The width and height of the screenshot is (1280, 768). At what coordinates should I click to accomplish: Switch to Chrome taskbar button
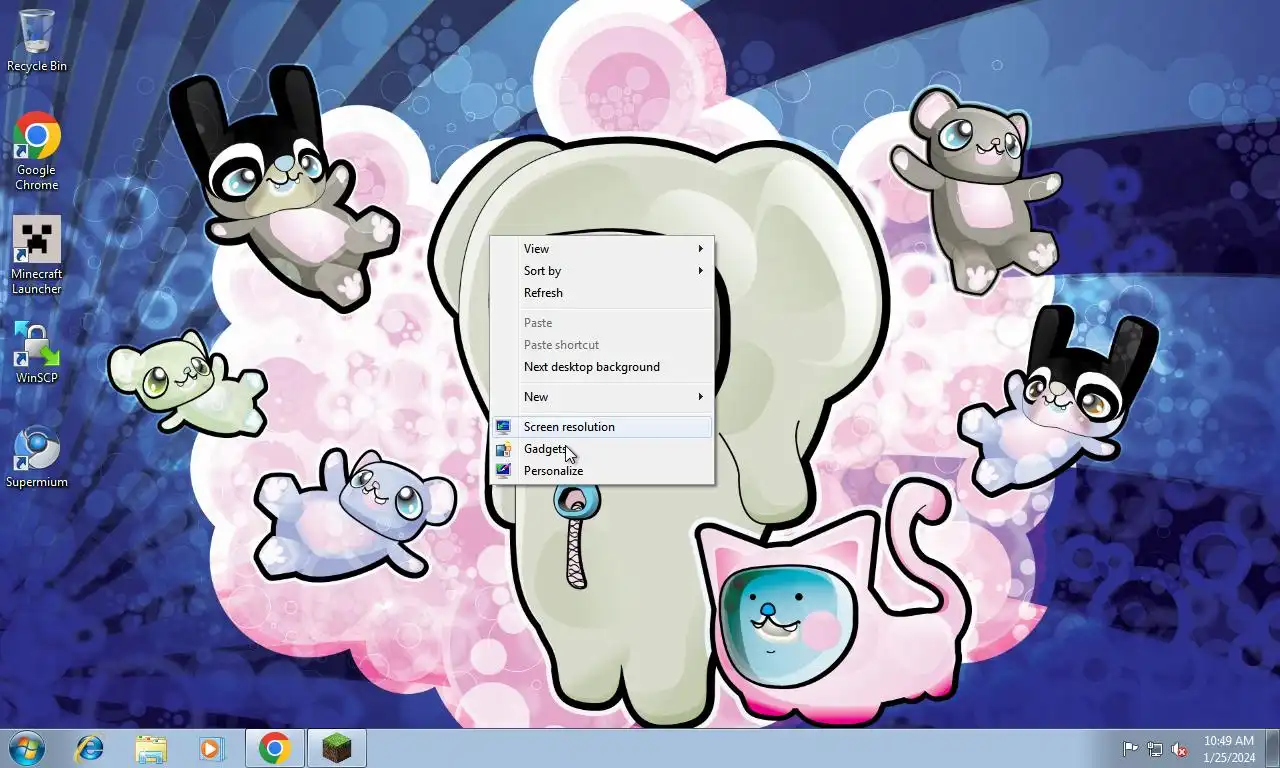[x=275, y=748]
